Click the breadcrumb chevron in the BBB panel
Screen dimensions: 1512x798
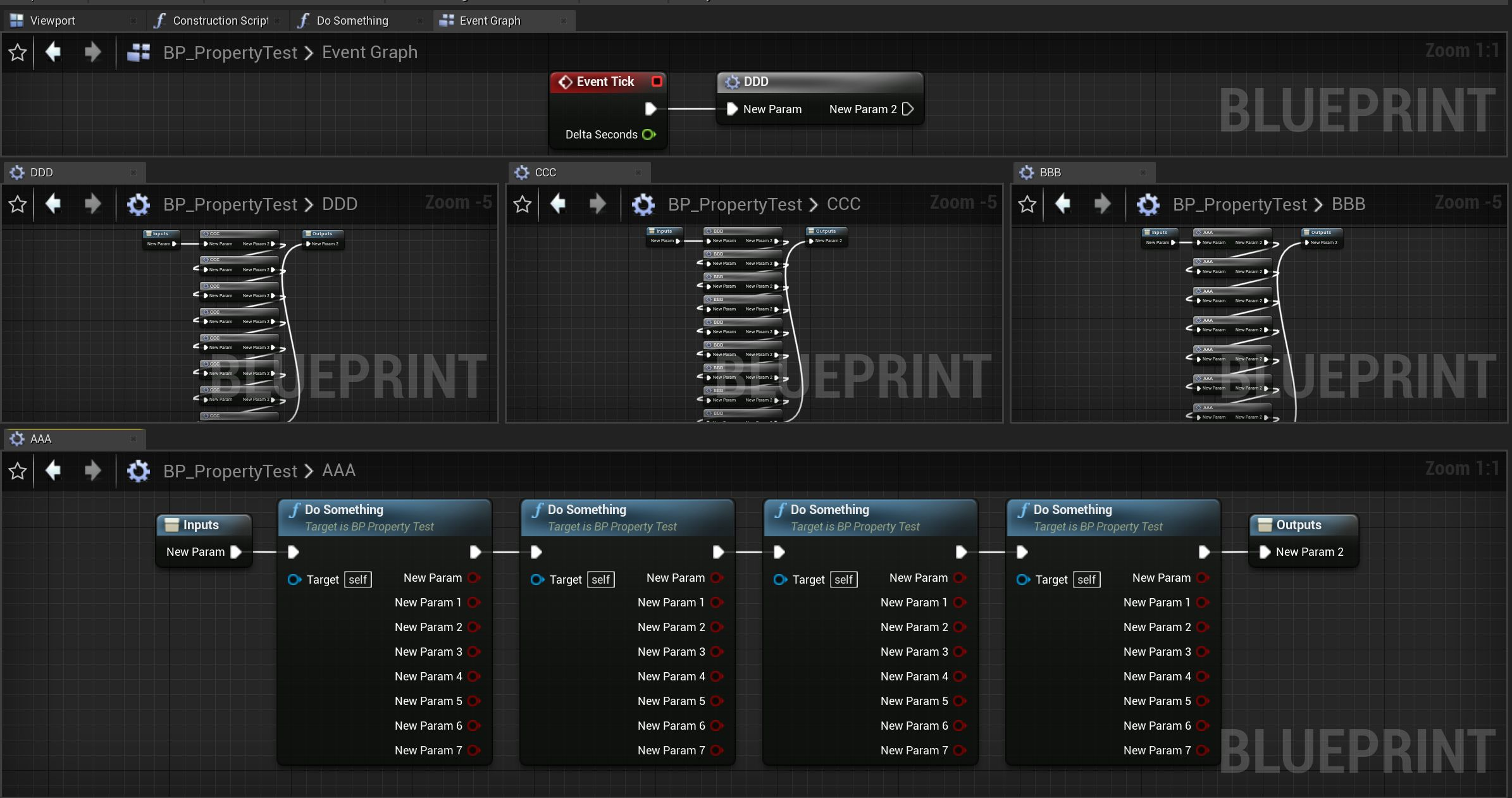tap(1318, 204)
